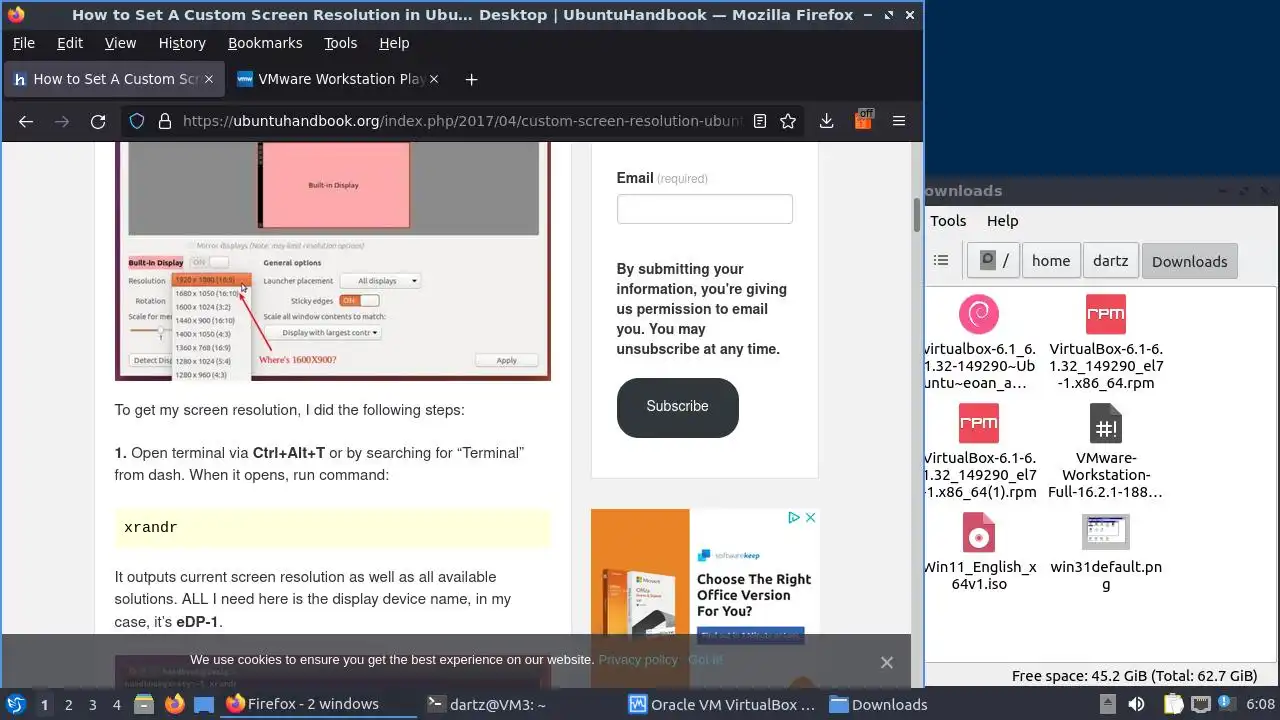Select the VirtualBox x86_64(1).rpm file
The width and height of the screenshot is (1280, 720).
tap(978, 452)
